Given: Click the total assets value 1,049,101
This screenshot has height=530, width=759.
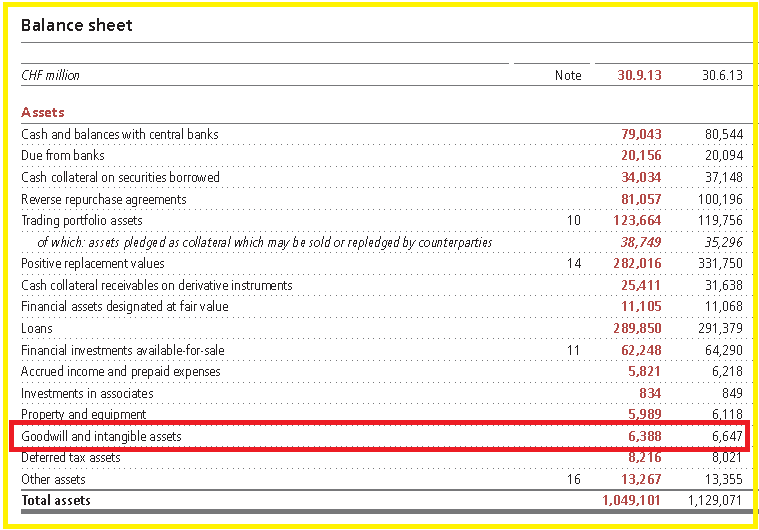Looking at the screenshot, I should [x=631, y=500].
